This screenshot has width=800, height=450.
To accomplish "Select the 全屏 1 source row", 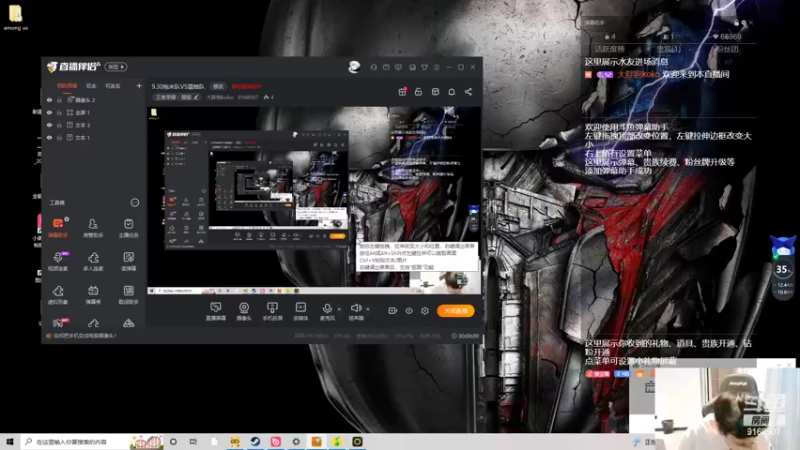I will pyautogui.click(x=94, y=113).
